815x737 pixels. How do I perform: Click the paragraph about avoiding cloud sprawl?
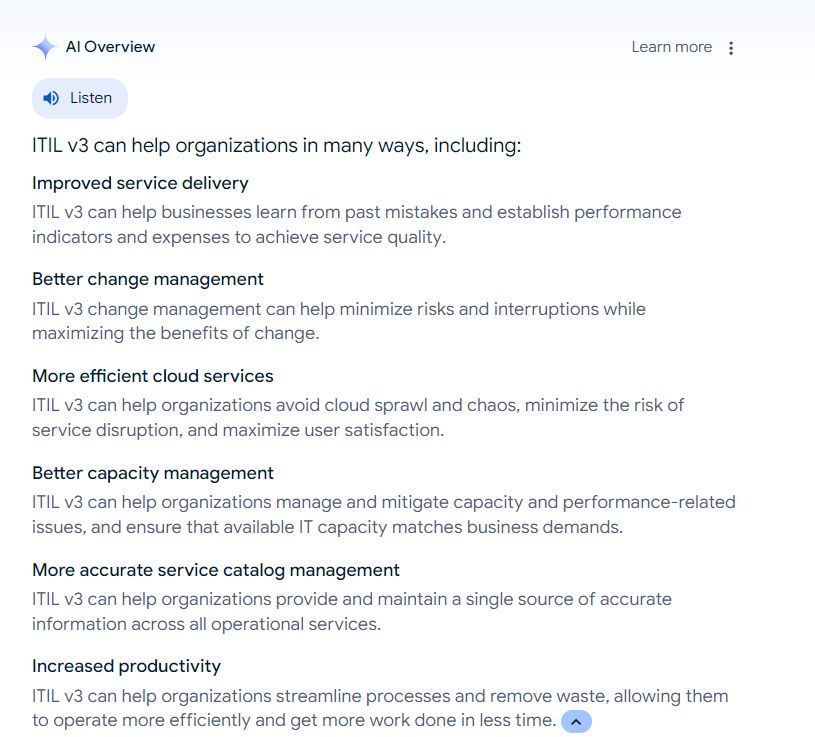[357, 418]
